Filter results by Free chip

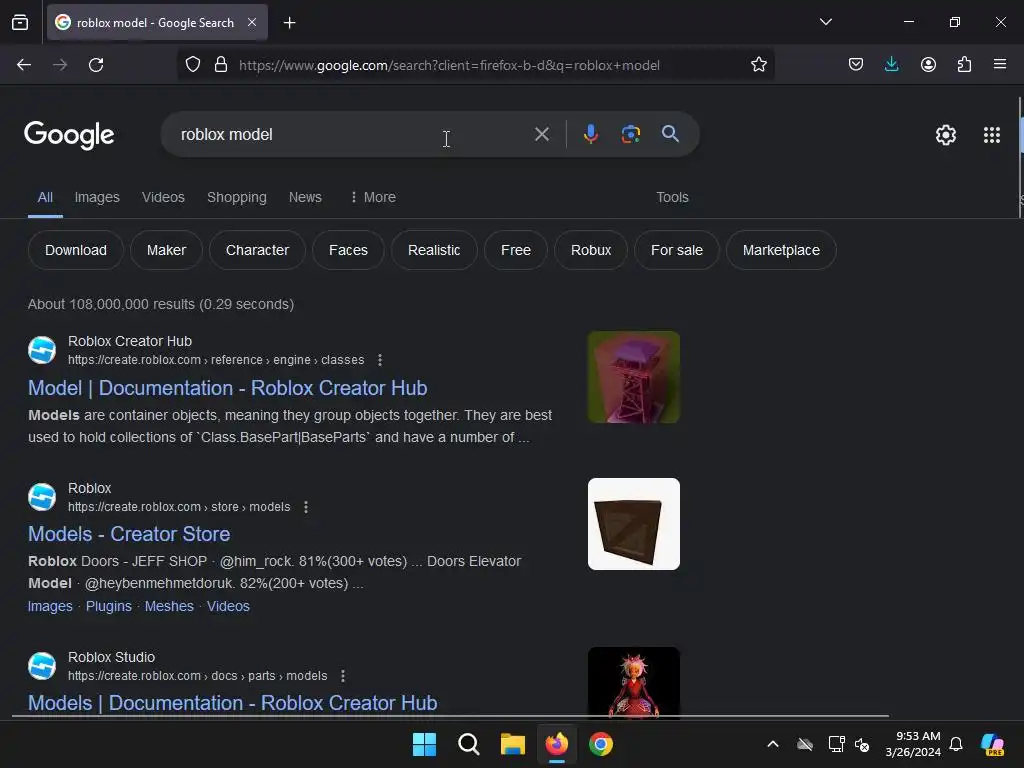[515, 250]
